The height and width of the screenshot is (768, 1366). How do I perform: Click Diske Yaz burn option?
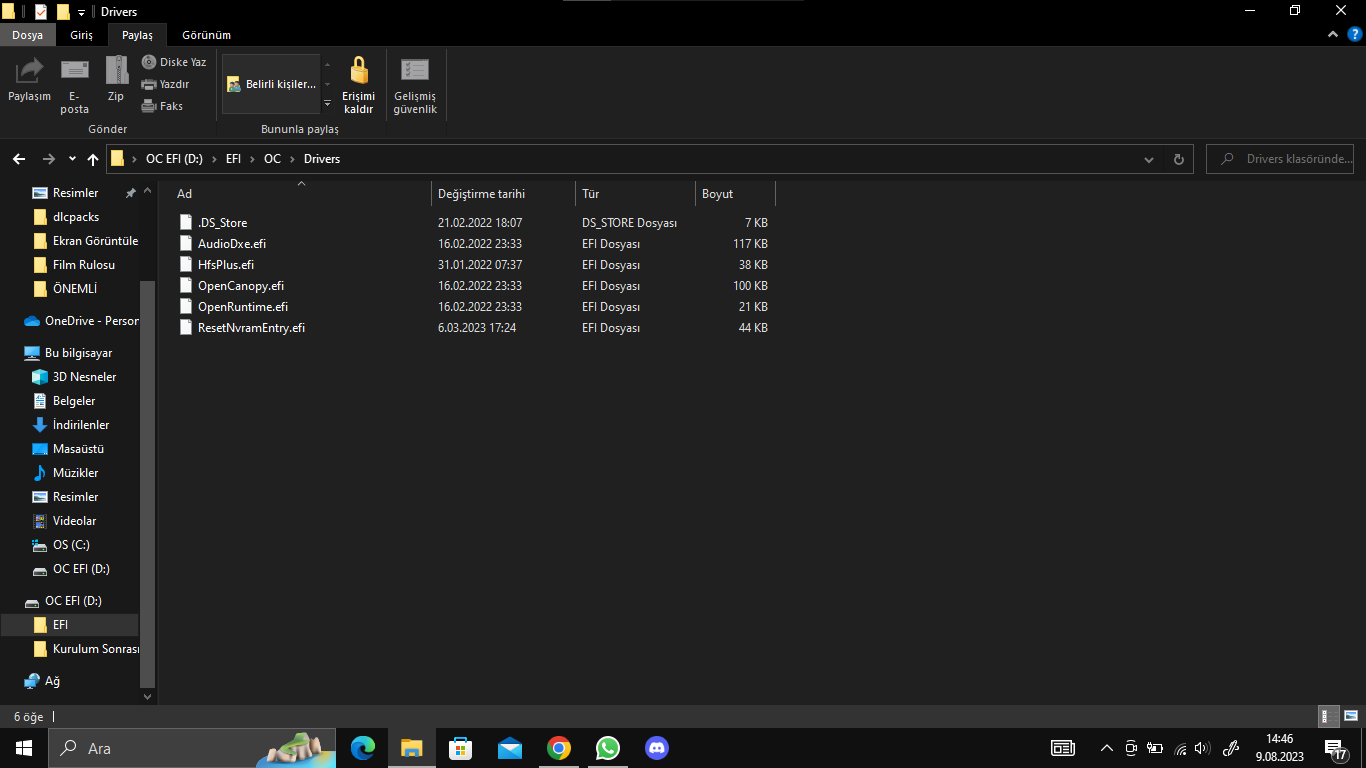pyautogui.click(x=174, y=62)
